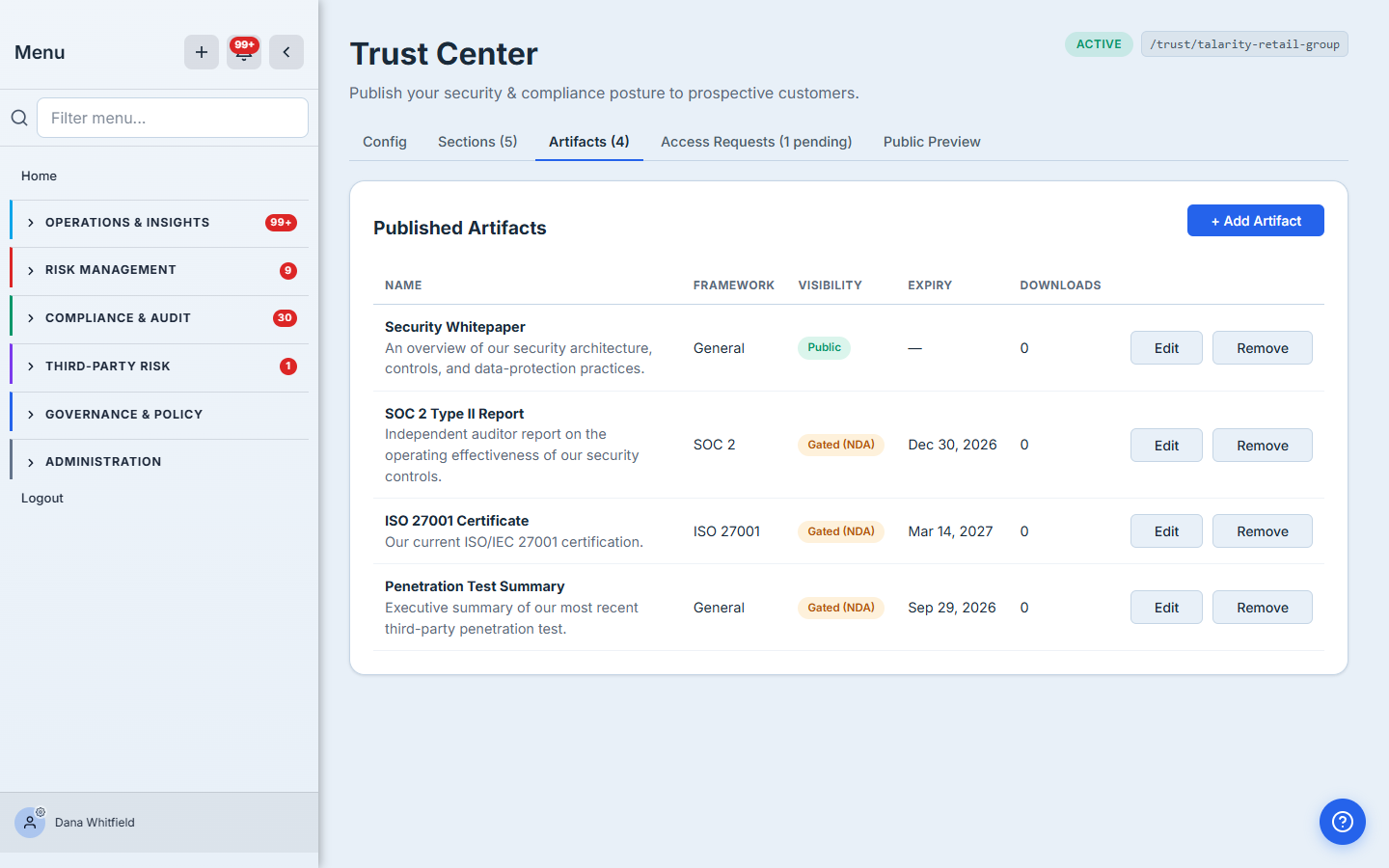Screen dimensions: 1389x868
Task: Click the DOWNLOADS column header
Action: 1060,285
